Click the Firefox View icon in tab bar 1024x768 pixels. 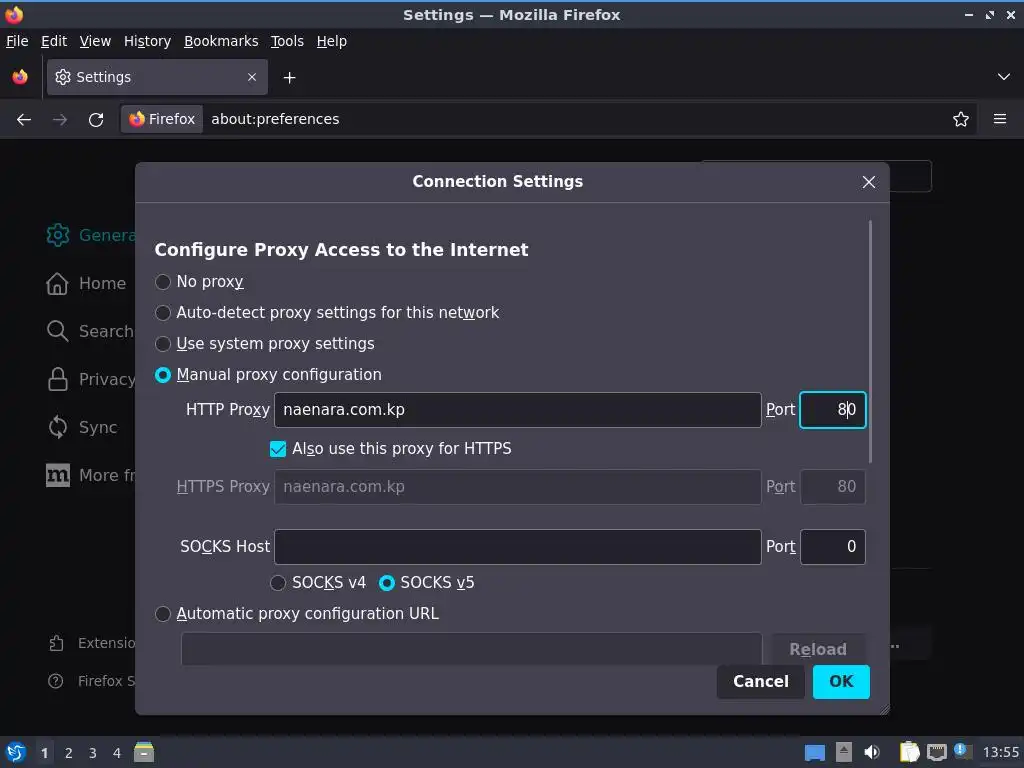tap(20, 77)
